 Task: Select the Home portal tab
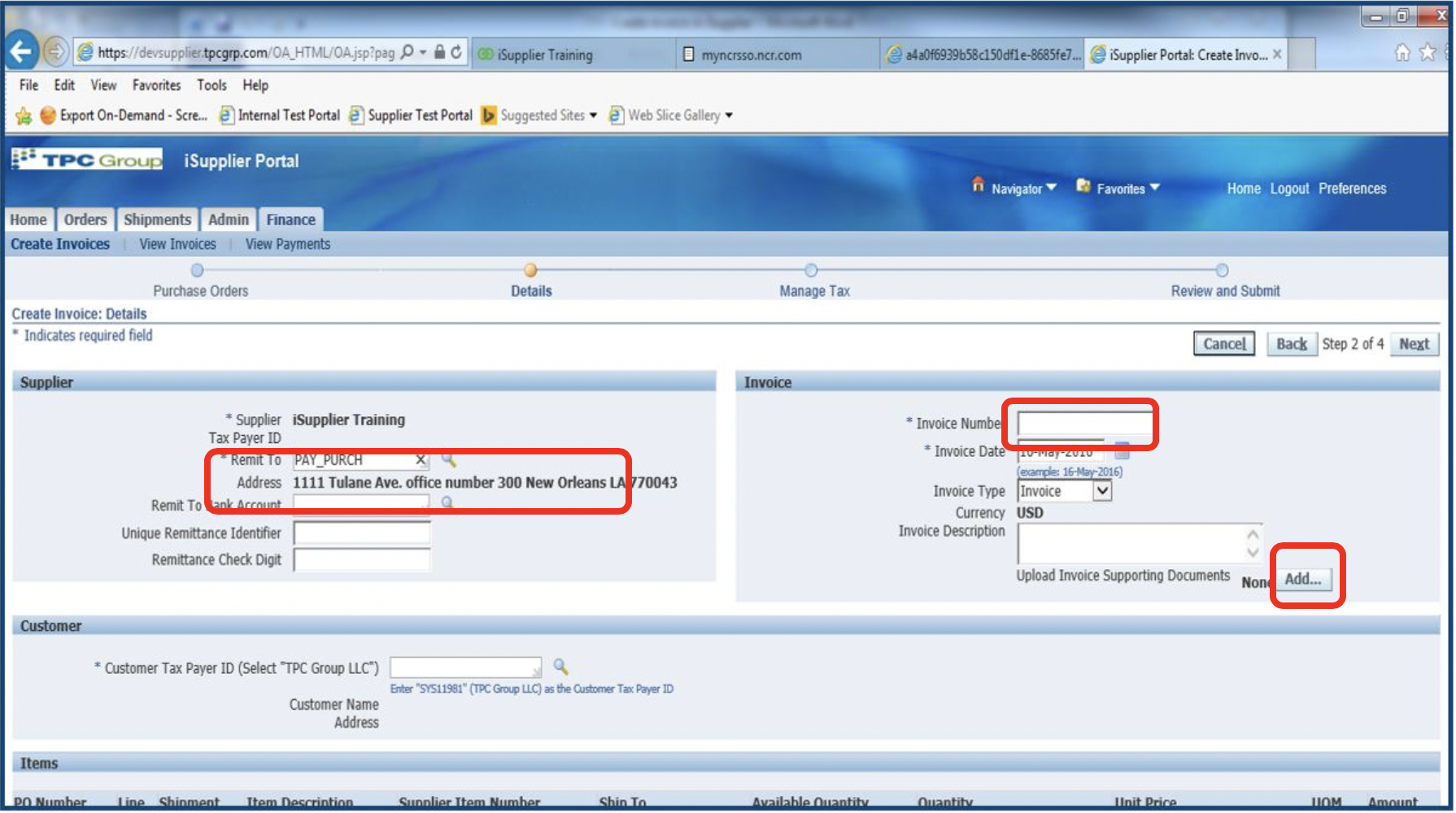pos(28,220)
